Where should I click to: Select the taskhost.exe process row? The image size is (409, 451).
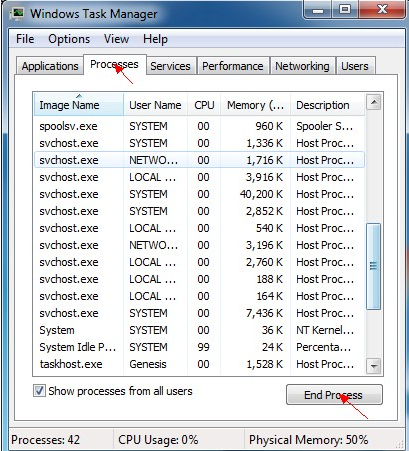[x=199, y=364]
